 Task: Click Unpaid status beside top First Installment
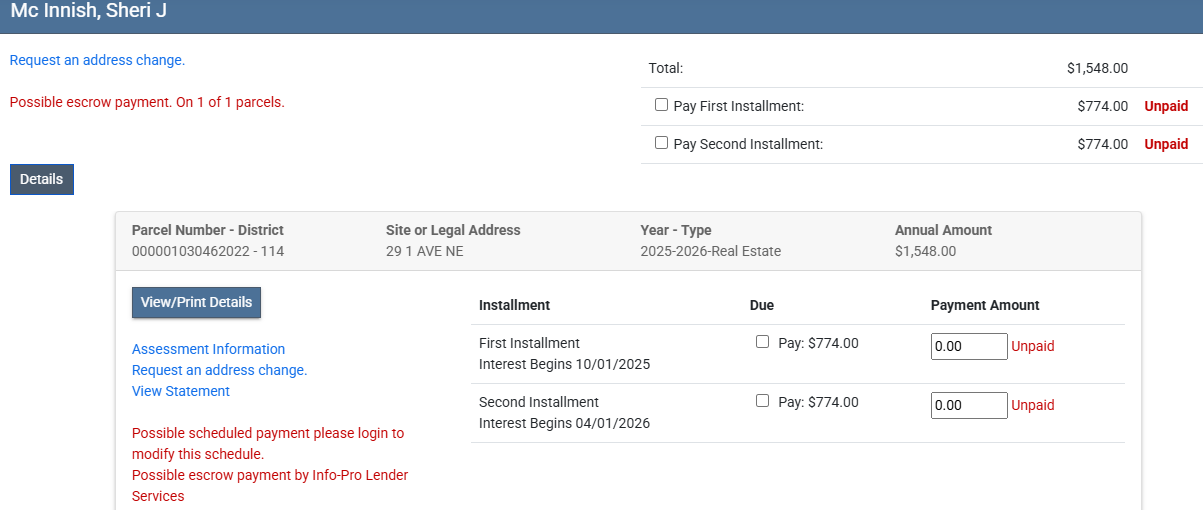pos(1166,106)
